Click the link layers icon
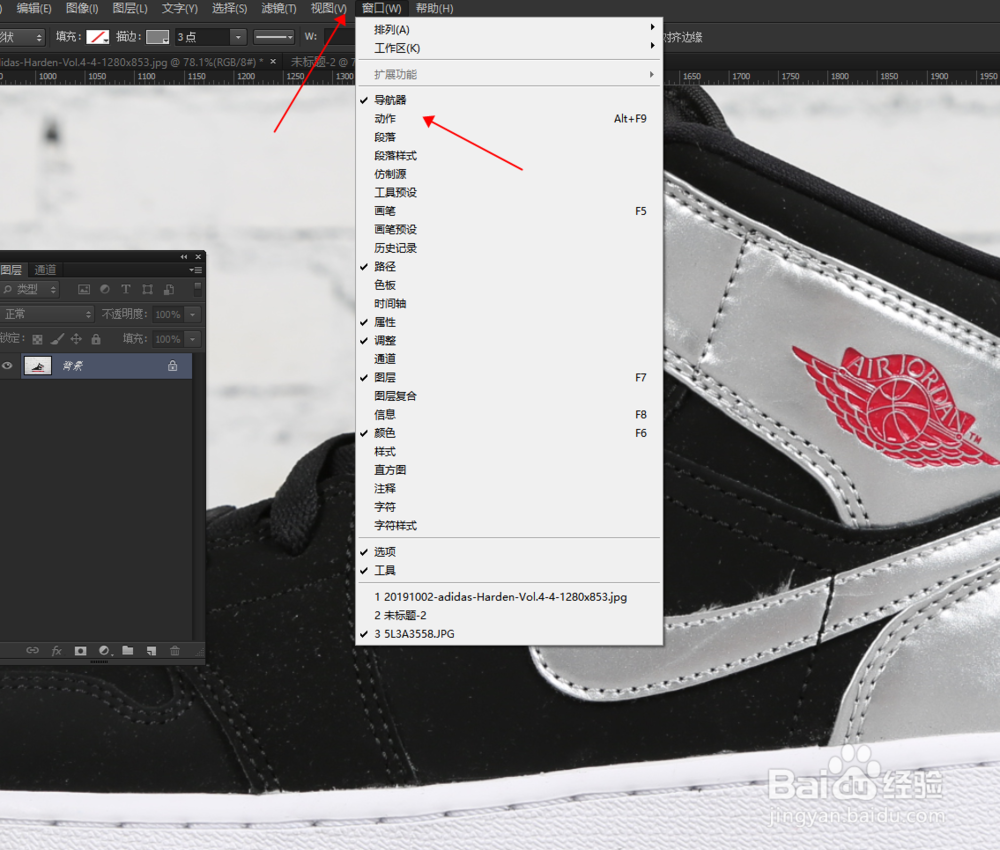1000x850 pixels. (32, 650)
